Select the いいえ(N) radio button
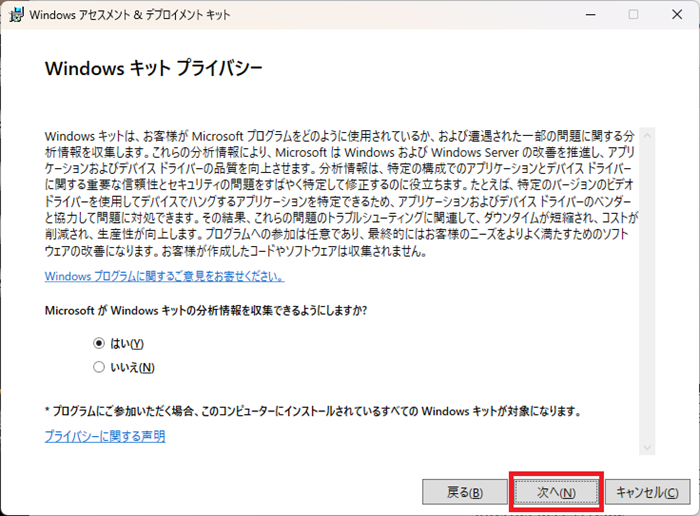This screenshot has height=516, width=700. (98, 367)
